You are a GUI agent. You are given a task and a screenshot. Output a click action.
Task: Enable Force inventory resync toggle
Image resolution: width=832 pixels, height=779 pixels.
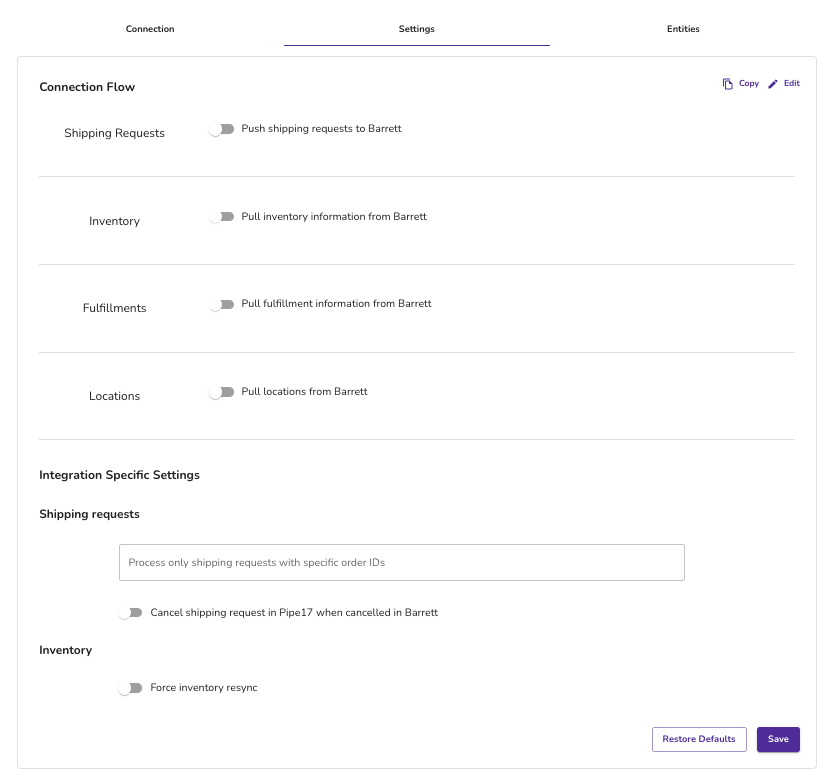click(x=130, y=688)
